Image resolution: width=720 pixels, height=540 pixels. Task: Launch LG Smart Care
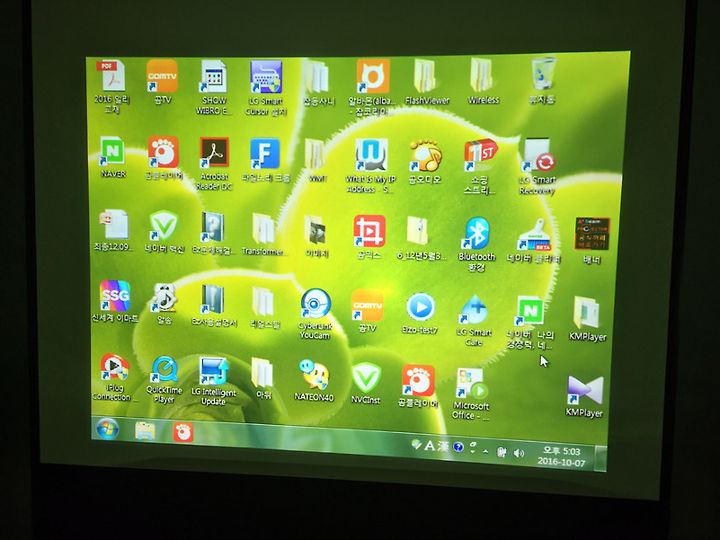click(475, 320)
